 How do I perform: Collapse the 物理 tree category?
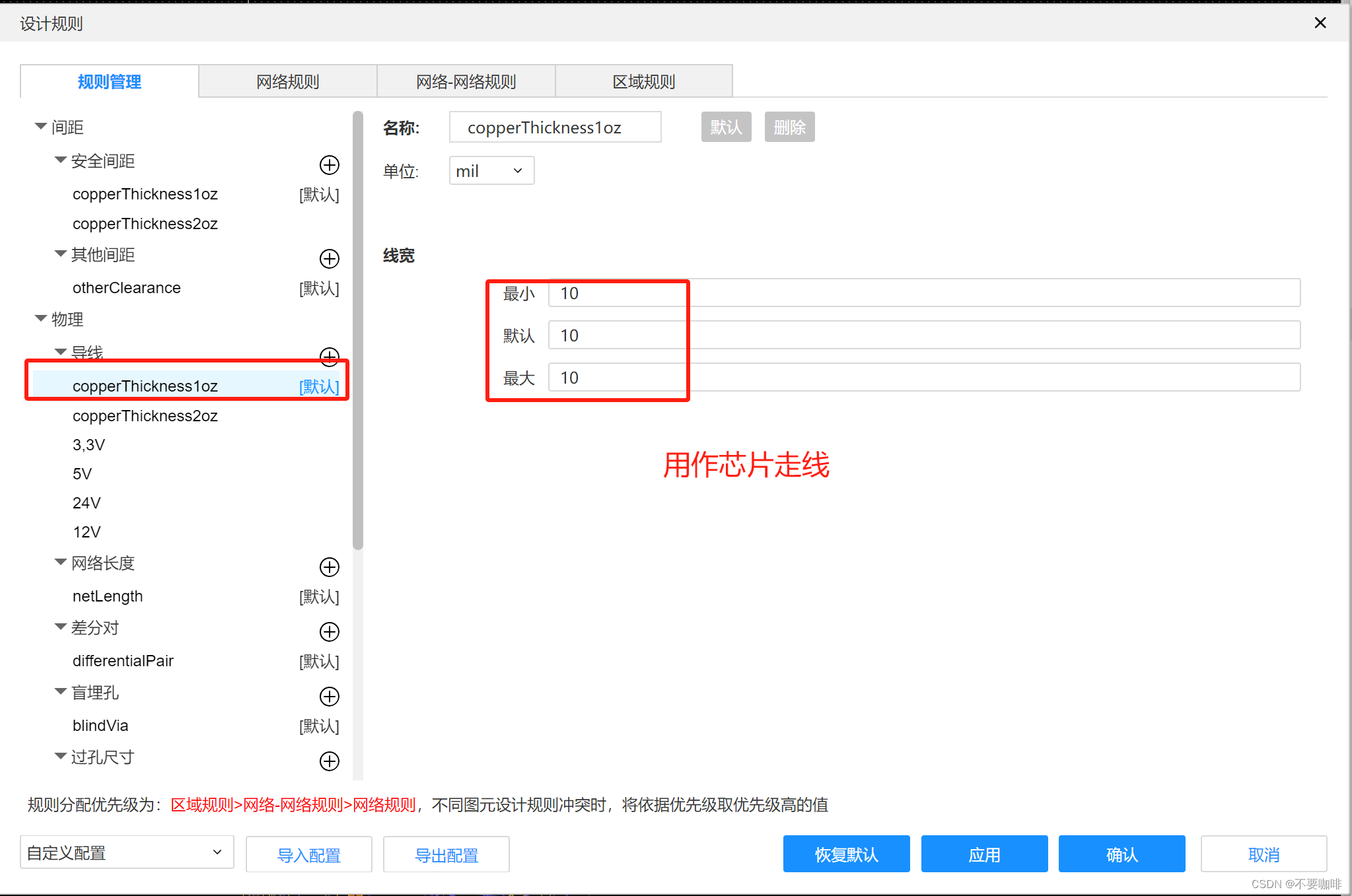[x=41, y=318]
